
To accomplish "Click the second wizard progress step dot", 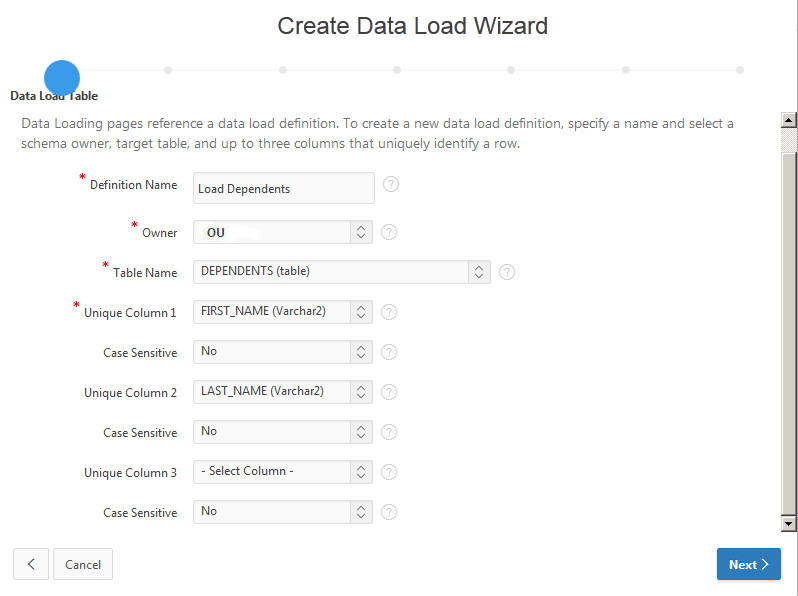I will point(168,70).
